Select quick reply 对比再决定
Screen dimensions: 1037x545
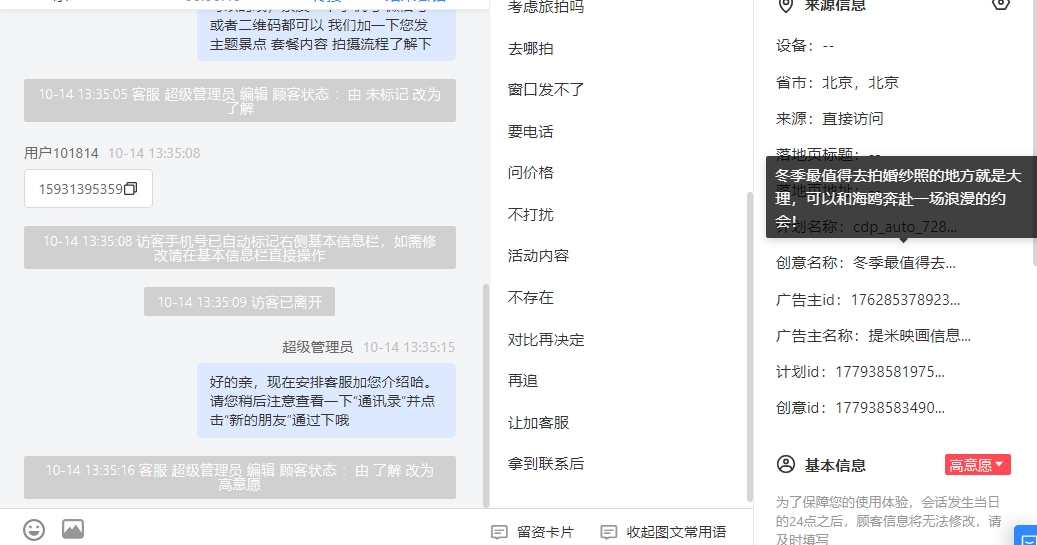coord(546,339)
